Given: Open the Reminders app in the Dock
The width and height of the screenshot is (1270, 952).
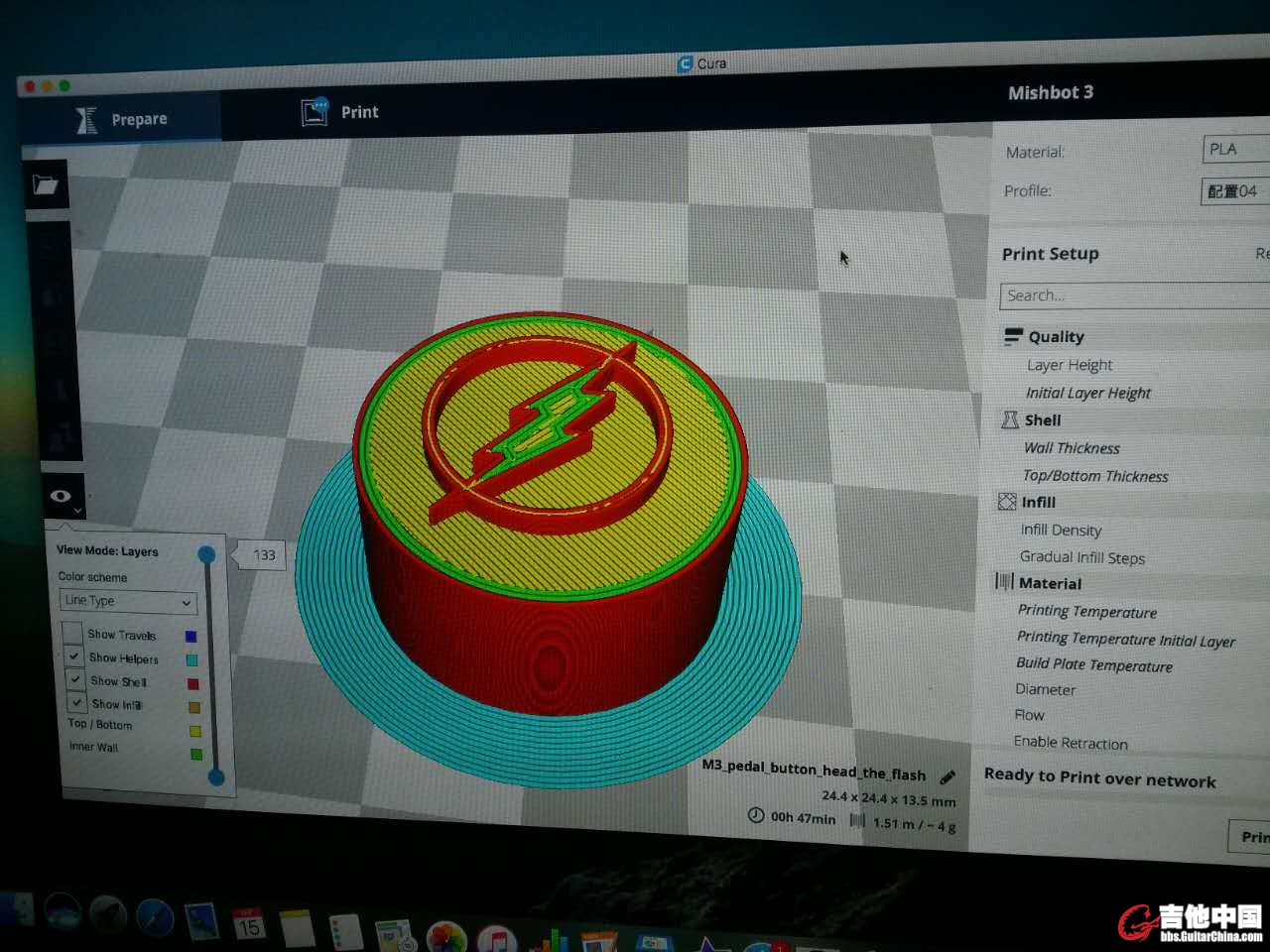Looking at the screenshot, I should pos(346,932).
